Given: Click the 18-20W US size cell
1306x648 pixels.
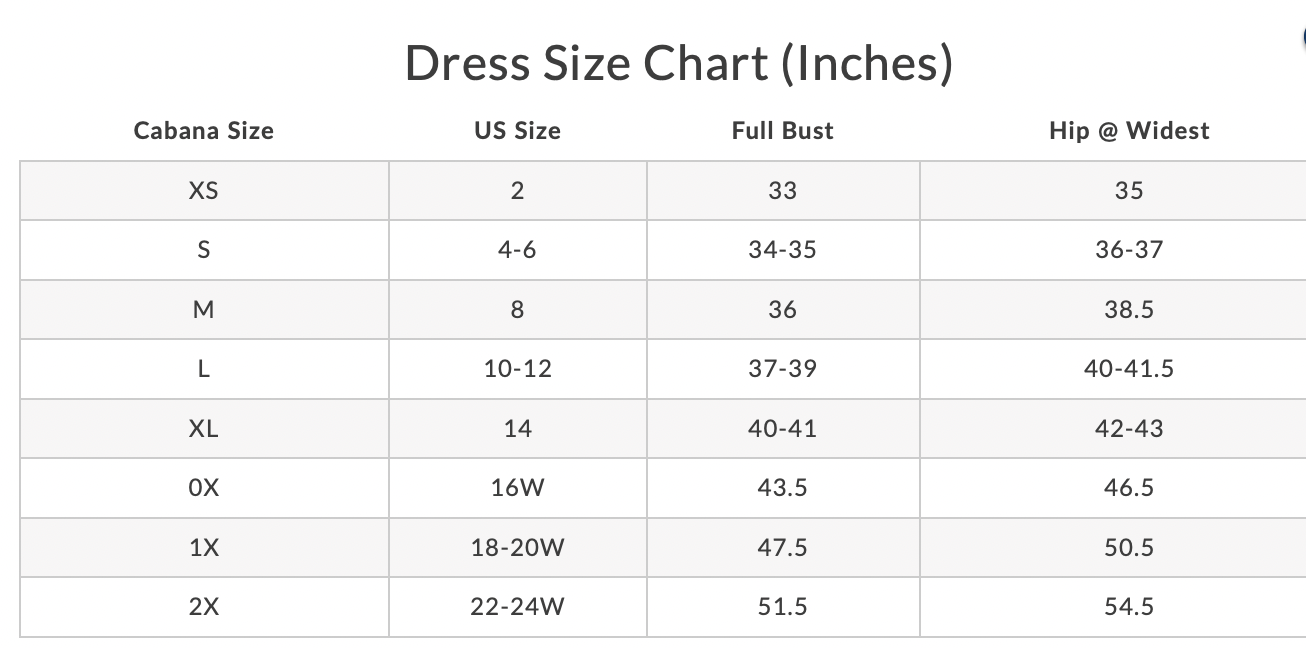Looking at the screenshot, I should click(x=517, y=548).
